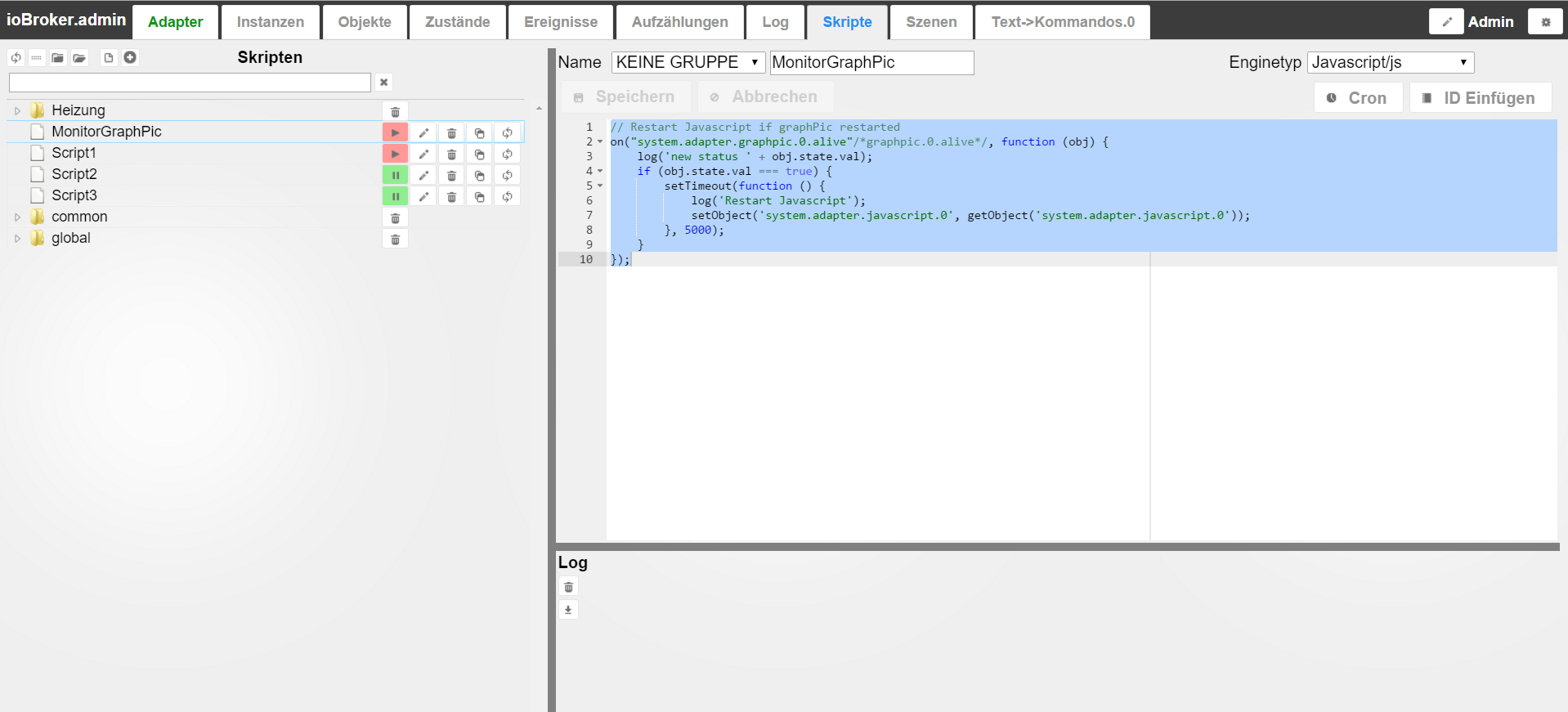The height and width of the screenshot is (712, 1568).
Task: Restart Script2 with reload icon
Action: (507, 176)
